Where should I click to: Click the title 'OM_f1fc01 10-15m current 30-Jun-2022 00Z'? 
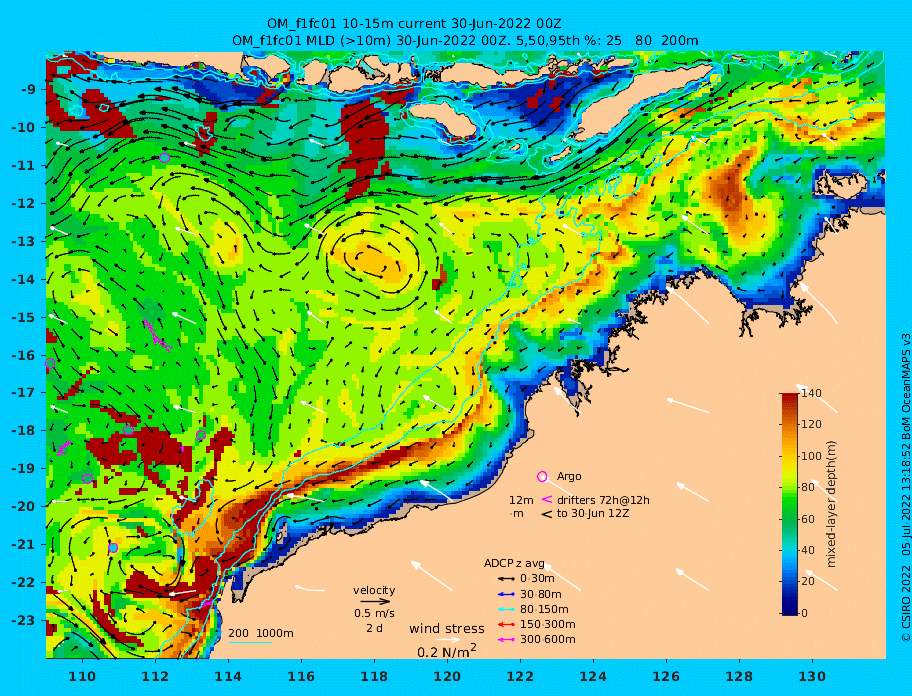(414, 24)
